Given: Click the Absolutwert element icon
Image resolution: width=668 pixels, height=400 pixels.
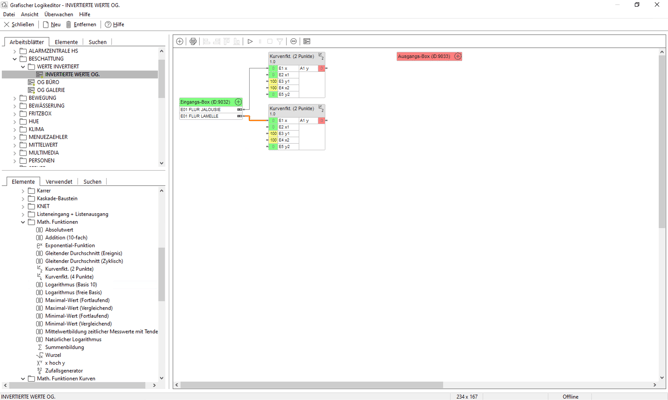Looking at the screenshot, I should coord(39,230).
